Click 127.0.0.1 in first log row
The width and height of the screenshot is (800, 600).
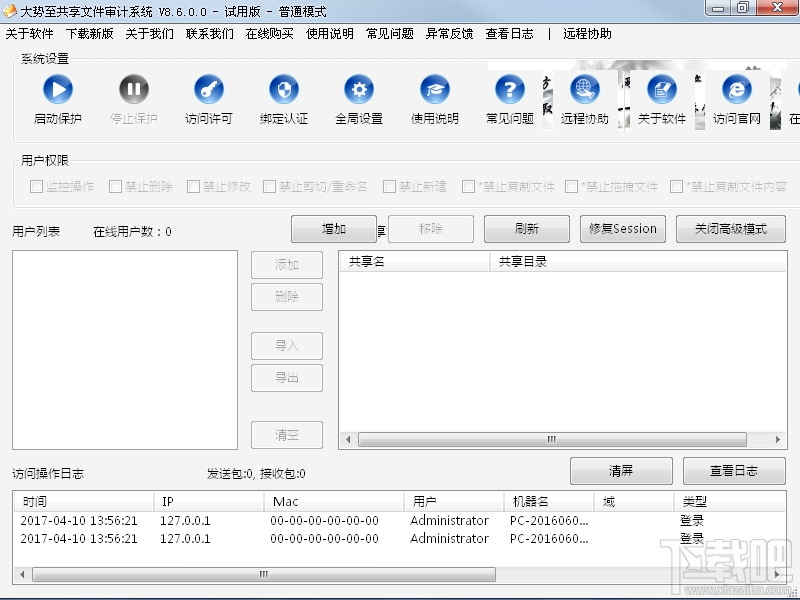[185, 520]
